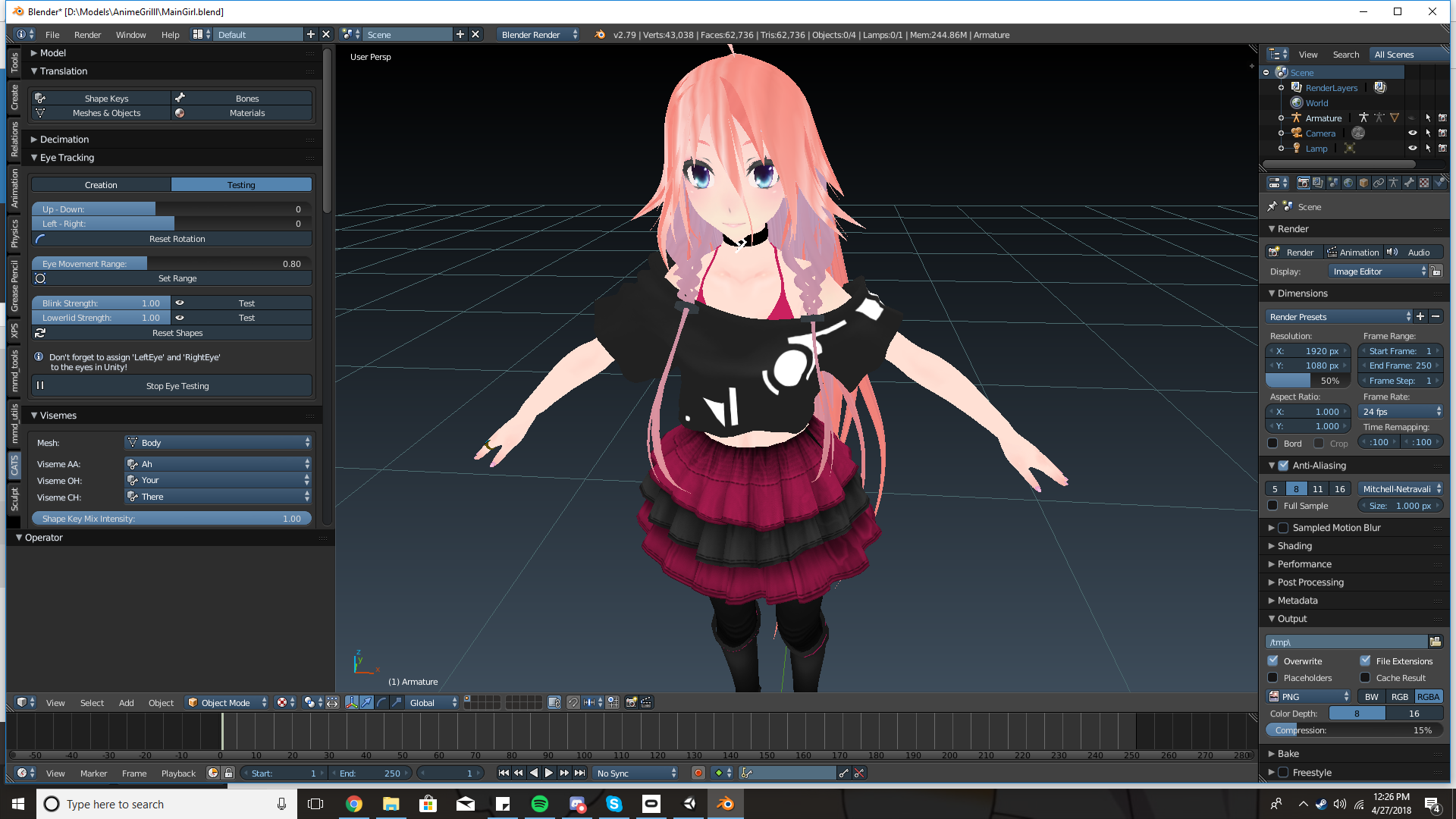
Task: Click the Reset Shapes button
Action: 171,332
